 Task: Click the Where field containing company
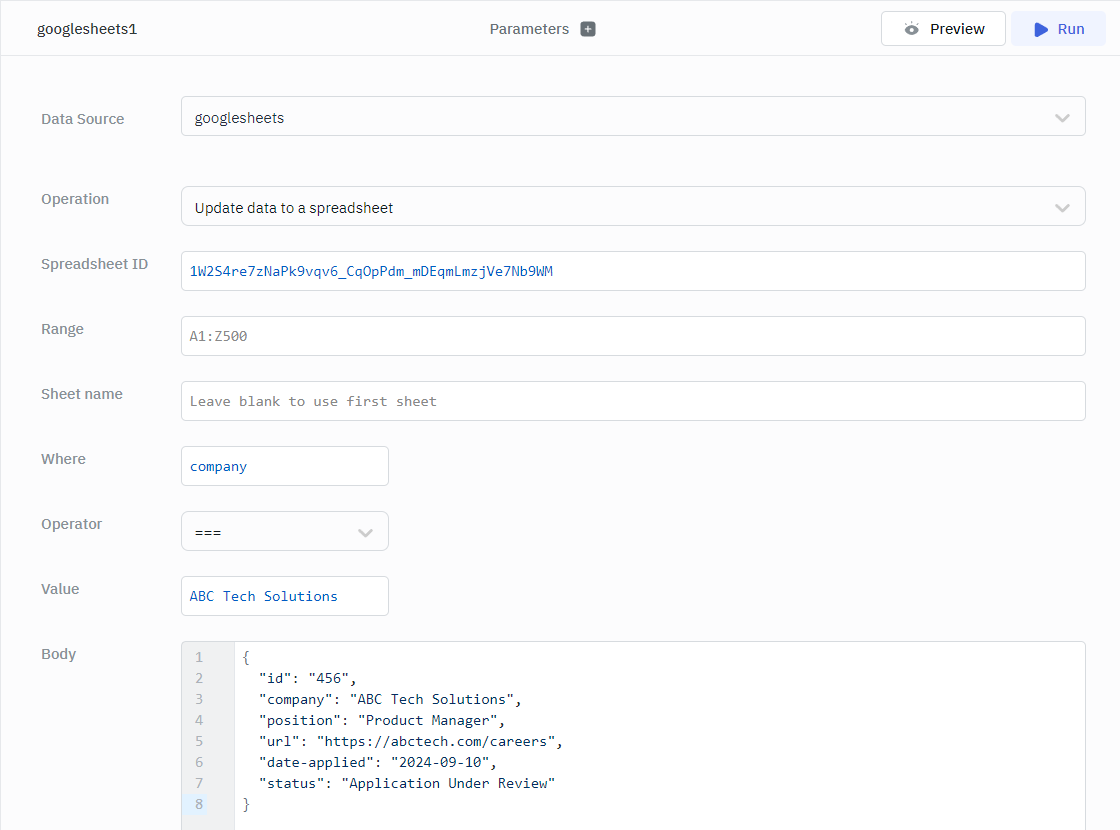coord(285,466)
